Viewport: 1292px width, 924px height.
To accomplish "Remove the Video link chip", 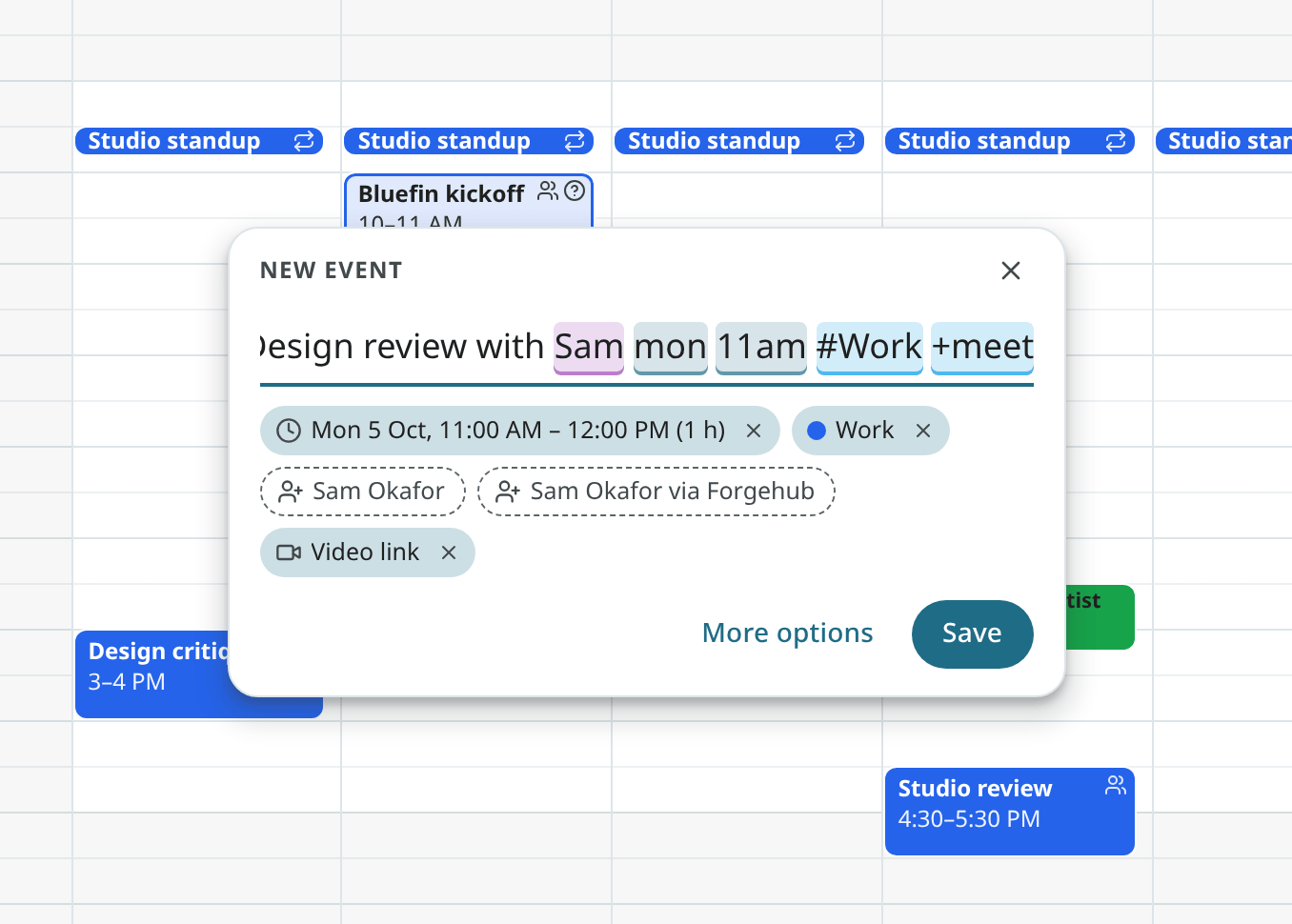I will pyautogui.click(x=449, y=552).
